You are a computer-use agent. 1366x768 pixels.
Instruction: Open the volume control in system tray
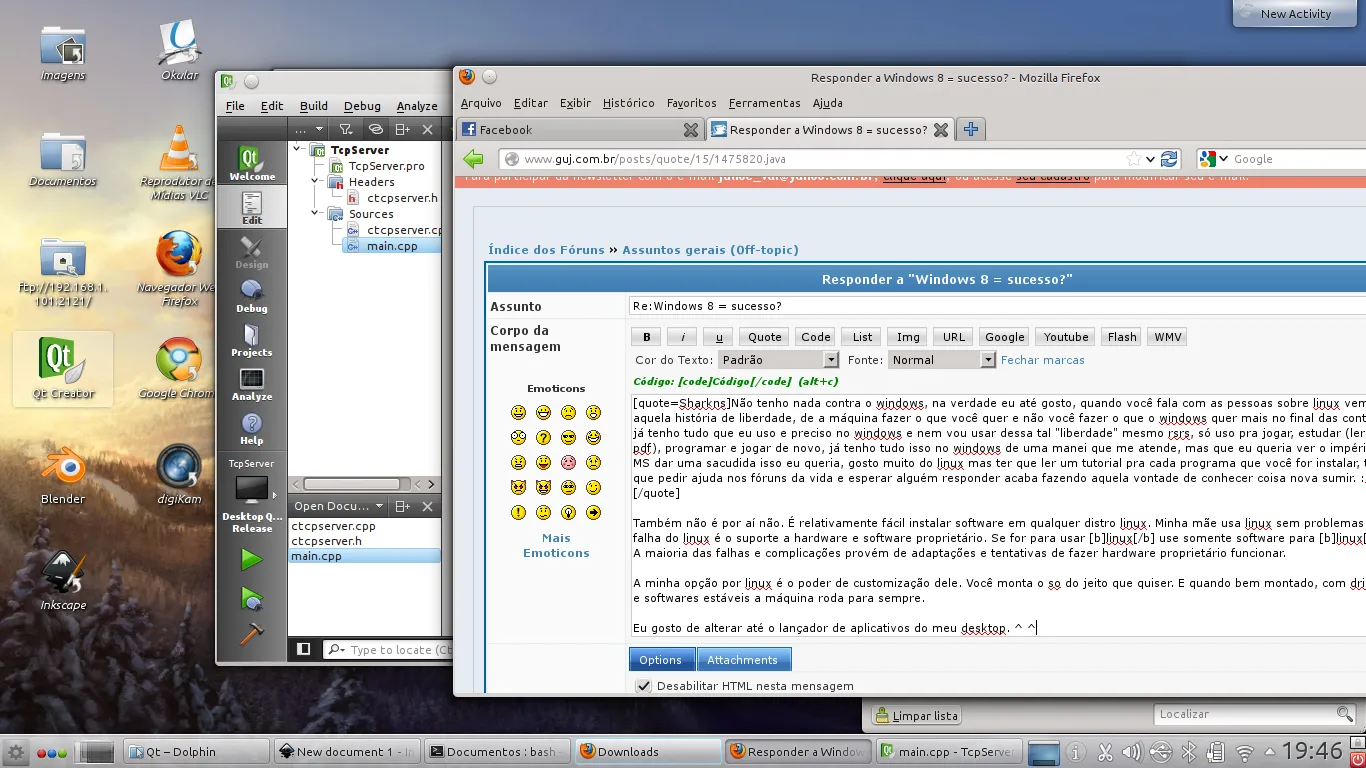coord(1133,752)
